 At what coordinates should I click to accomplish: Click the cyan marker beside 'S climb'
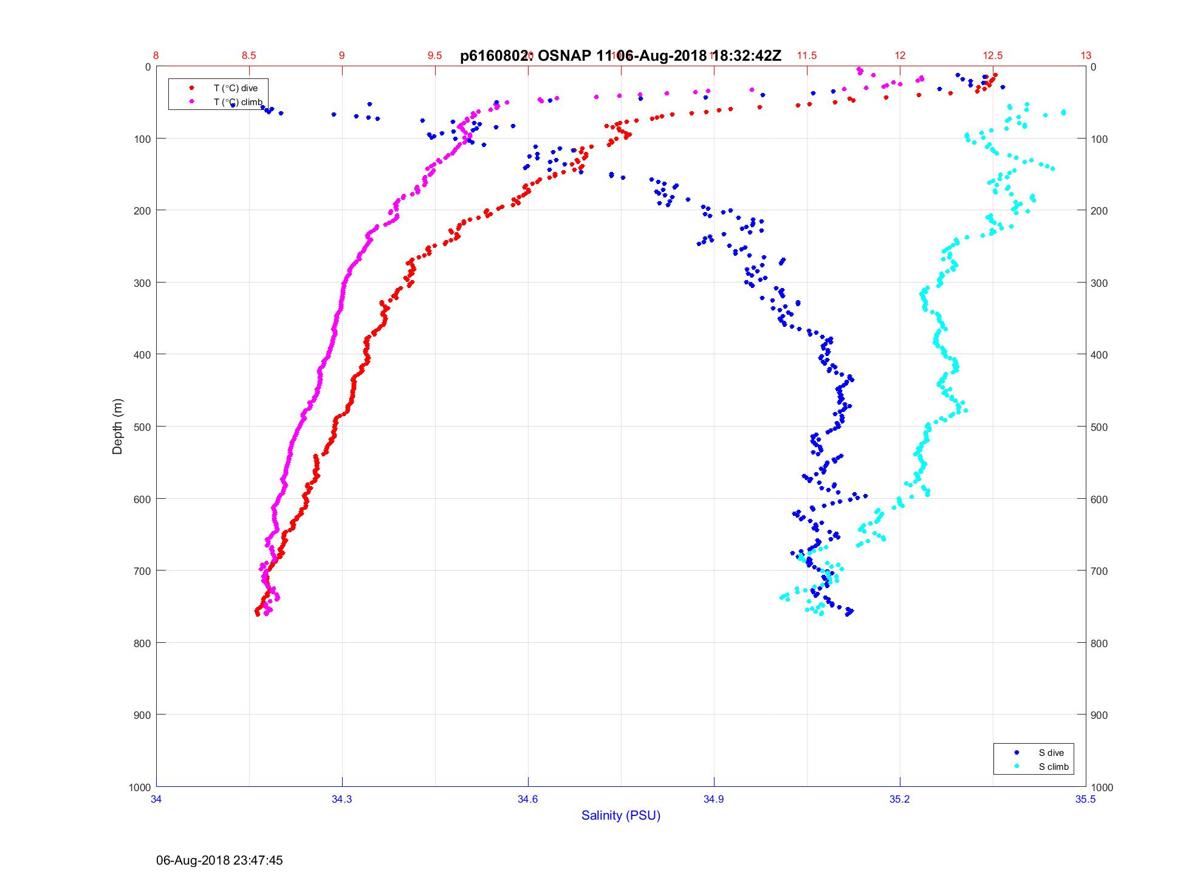1016,766
